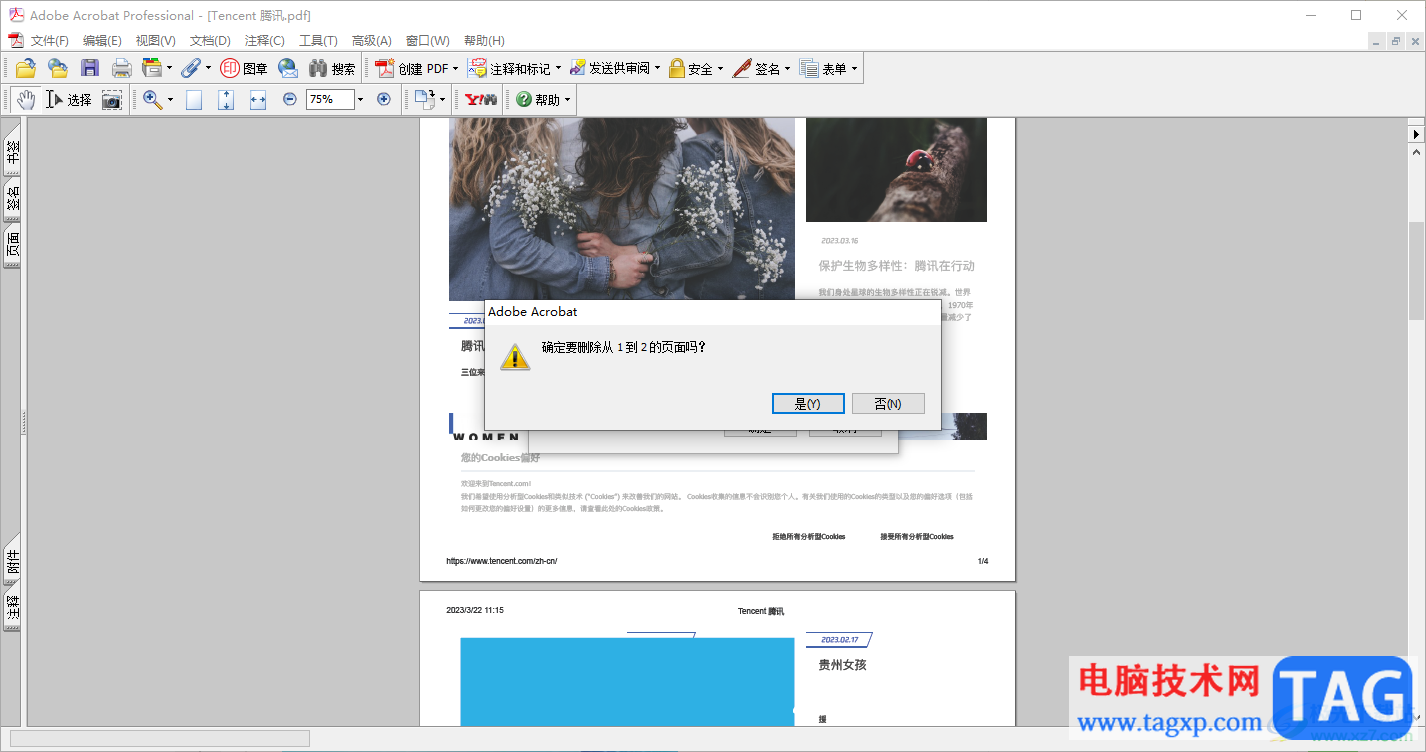
Task: Click the Actual Size page icon
Action: click(194, 99)
